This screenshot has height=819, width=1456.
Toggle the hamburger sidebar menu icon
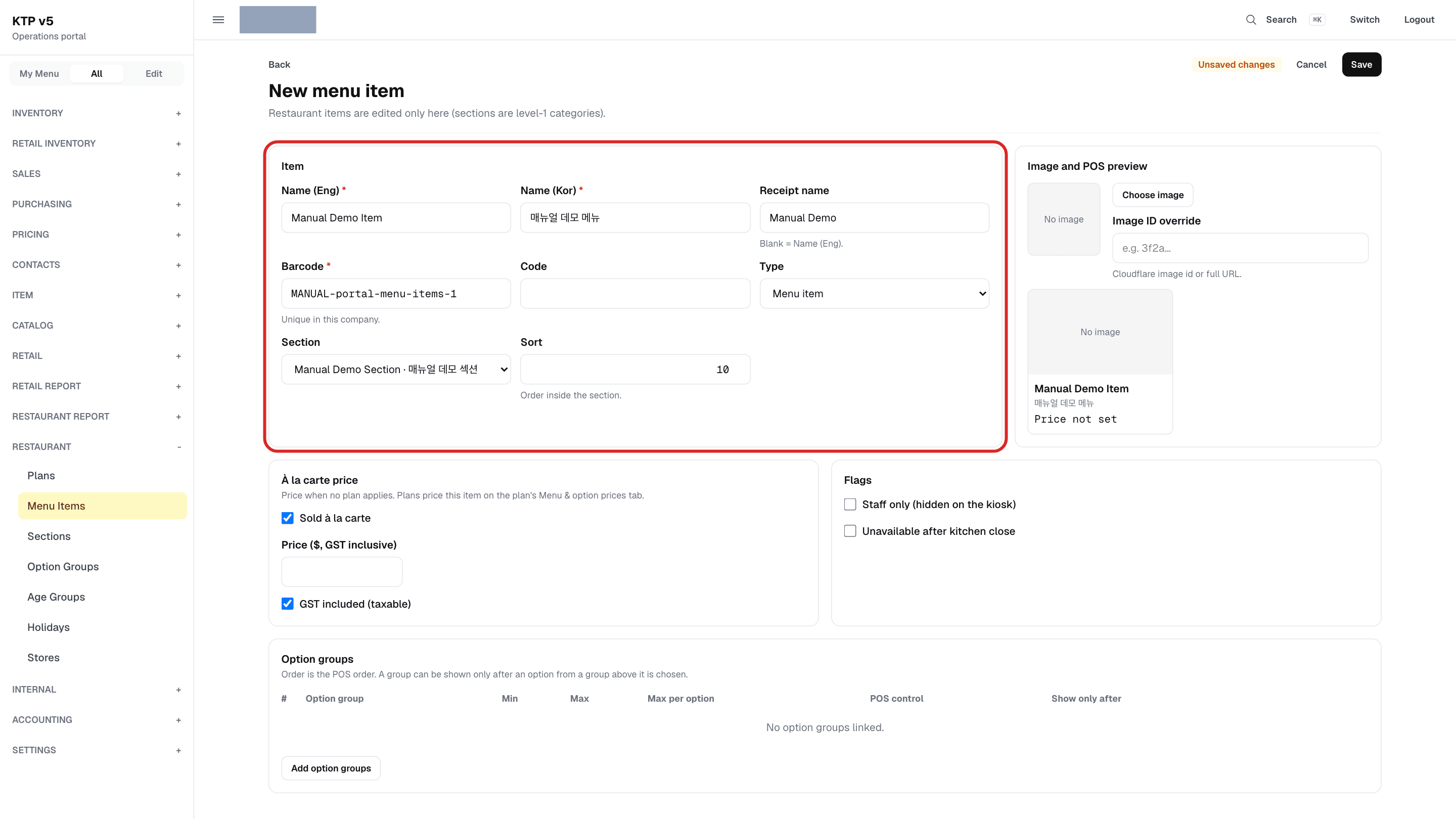[218, 20]
